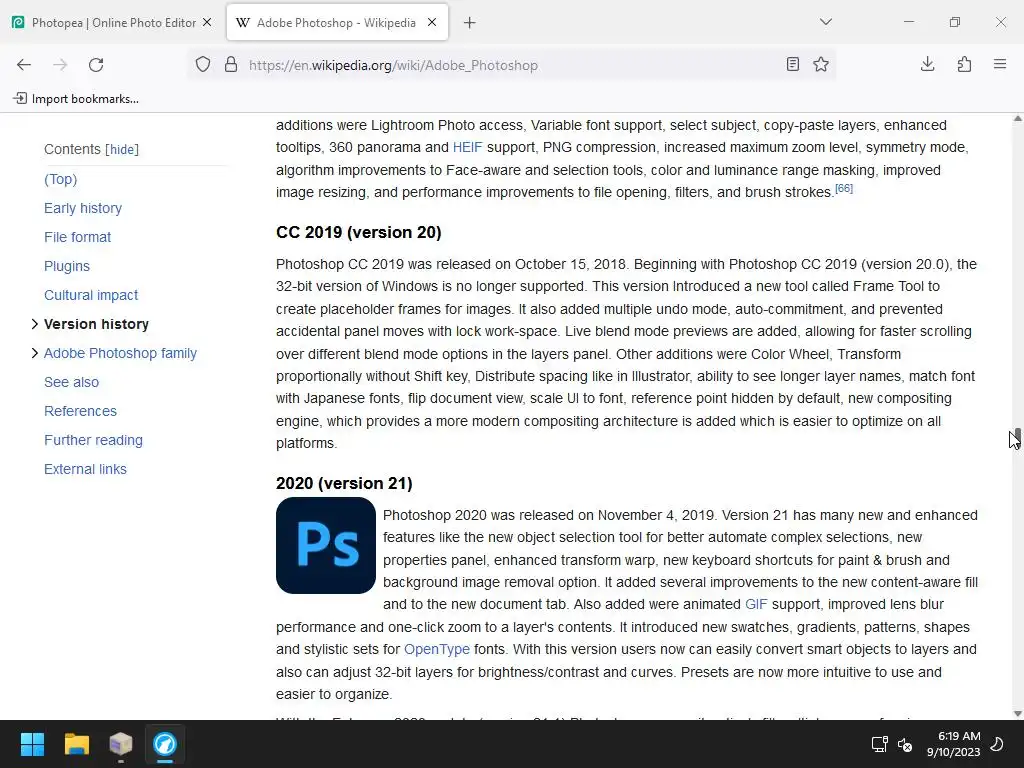Open the Firefox hamburger menu
Image resolution: width=1024 pixels, height=768 pixels.
tap(1000, 65)
